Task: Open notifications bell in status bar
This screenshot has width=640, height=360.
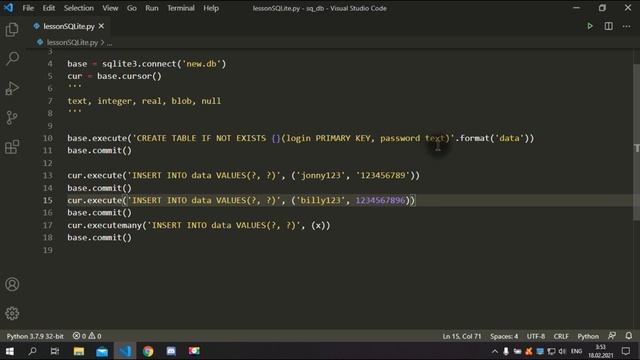Action: click(629, 336)
